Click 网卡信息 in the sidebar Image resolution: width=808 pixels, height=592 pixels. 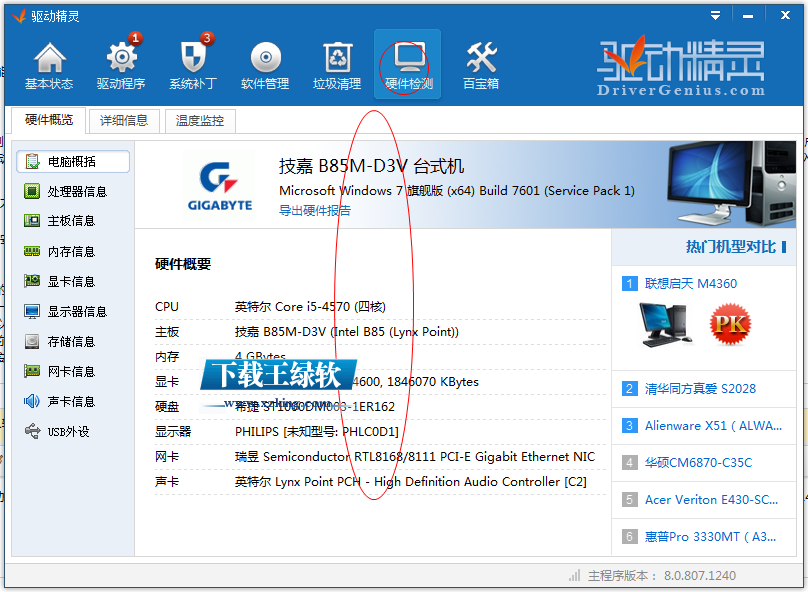[73, 371]
